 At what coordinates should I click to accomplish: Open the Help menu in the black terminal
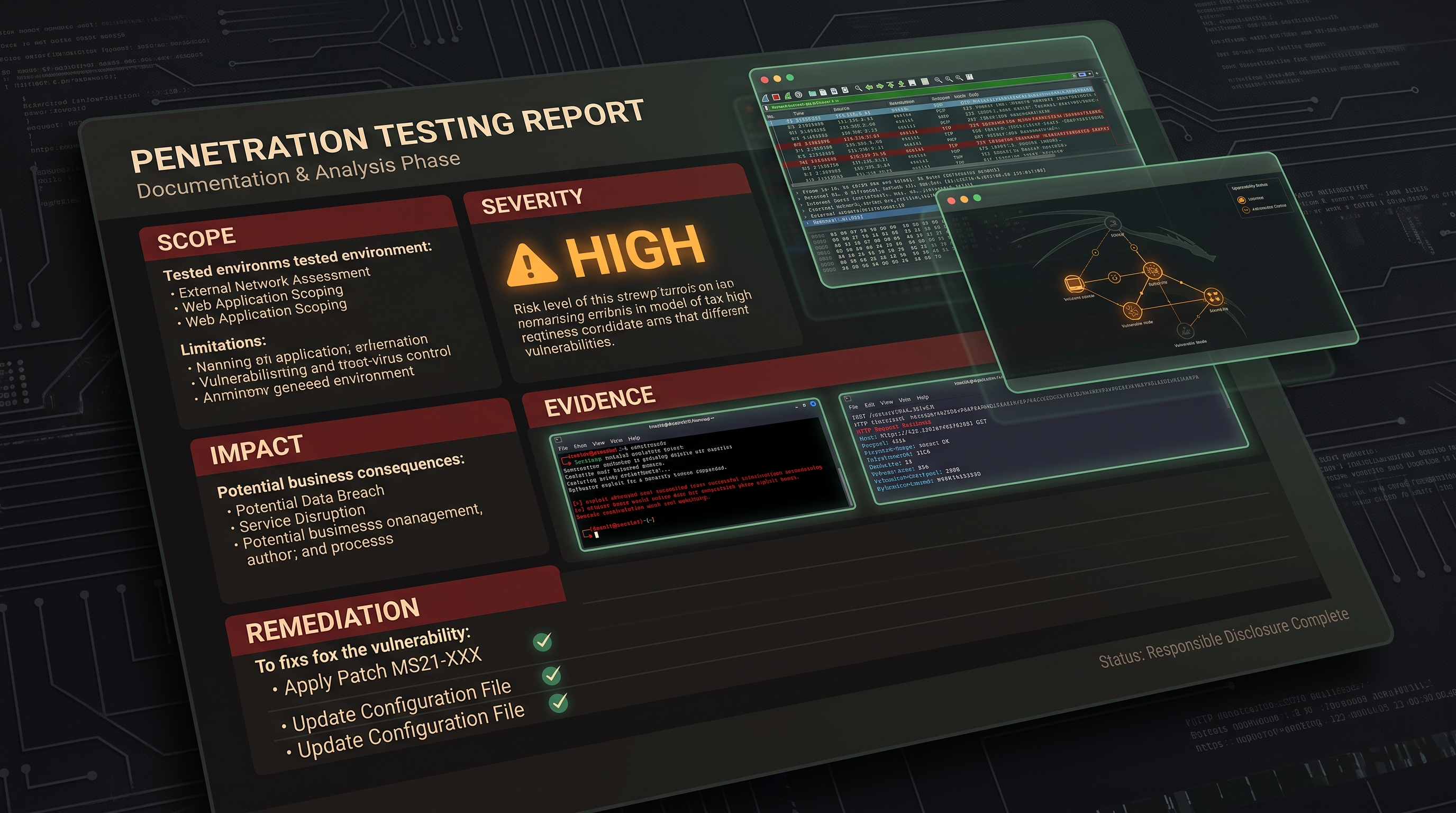[x=634, y=438]
